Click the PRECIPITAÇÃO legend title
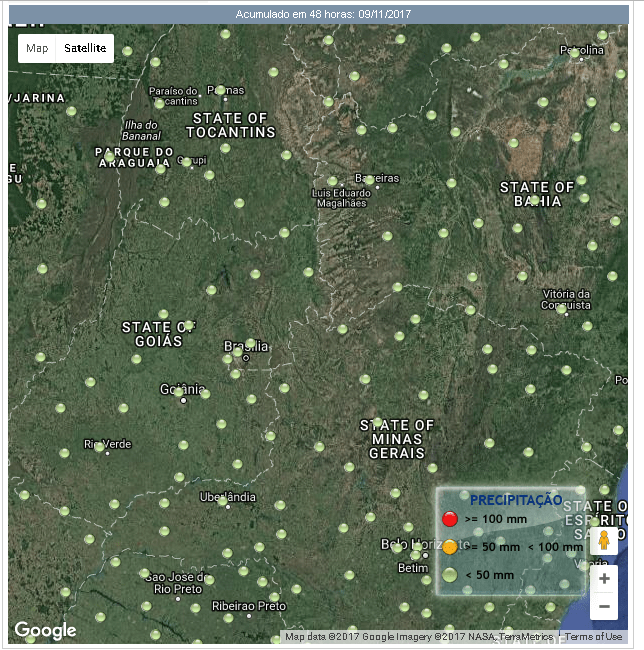This screenshot has height=650, width=644. point(516,499)
